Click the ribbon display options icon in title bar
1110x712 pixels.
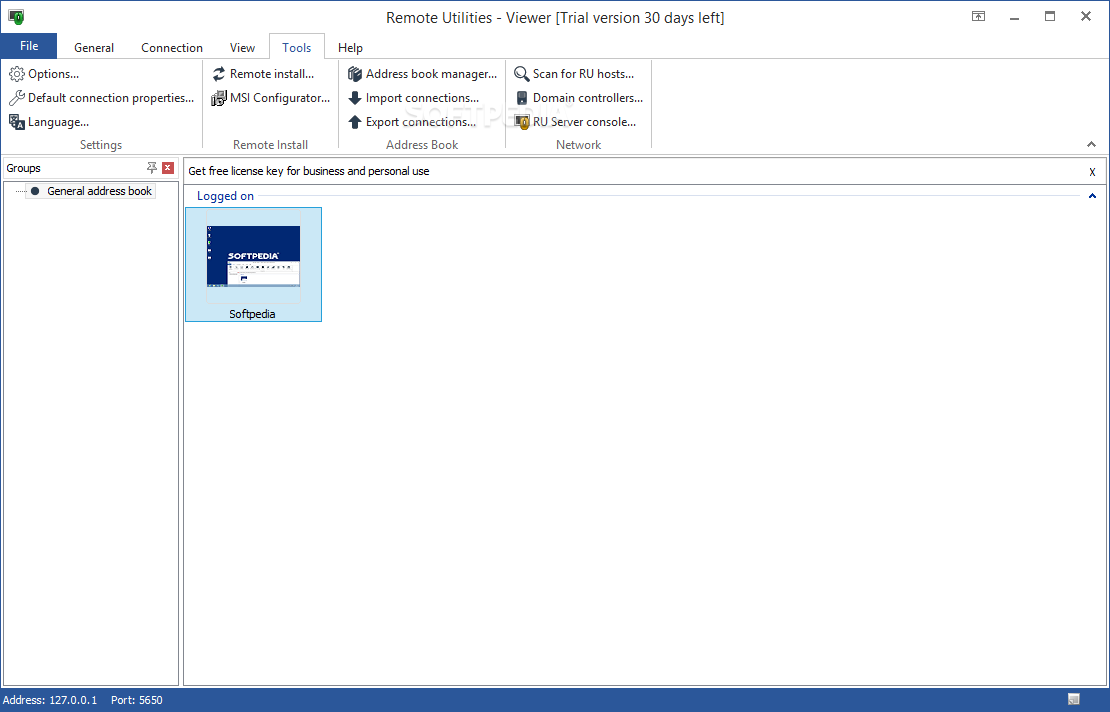coord(978,16)
